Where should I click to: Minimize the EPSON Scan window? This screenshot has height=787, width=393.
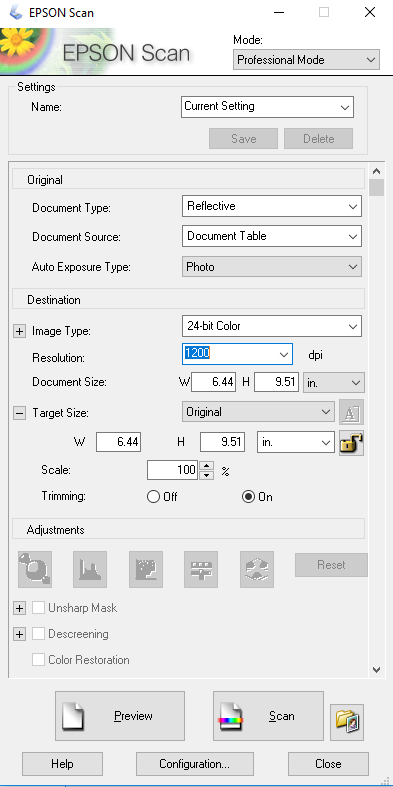click(x=279, y=13)
